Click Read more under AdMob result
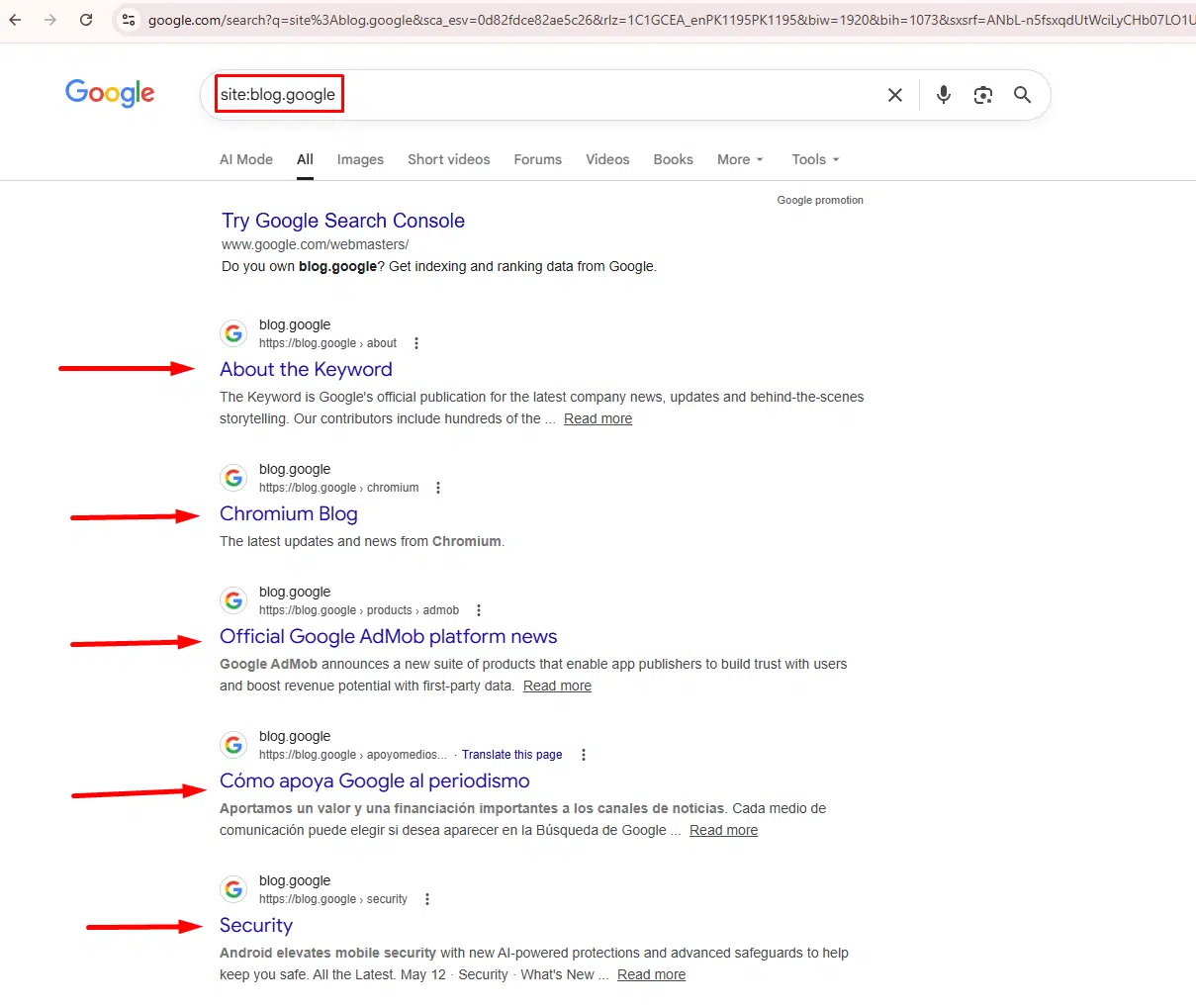Screen dimensions: 1196x1008 pos(557,686)
